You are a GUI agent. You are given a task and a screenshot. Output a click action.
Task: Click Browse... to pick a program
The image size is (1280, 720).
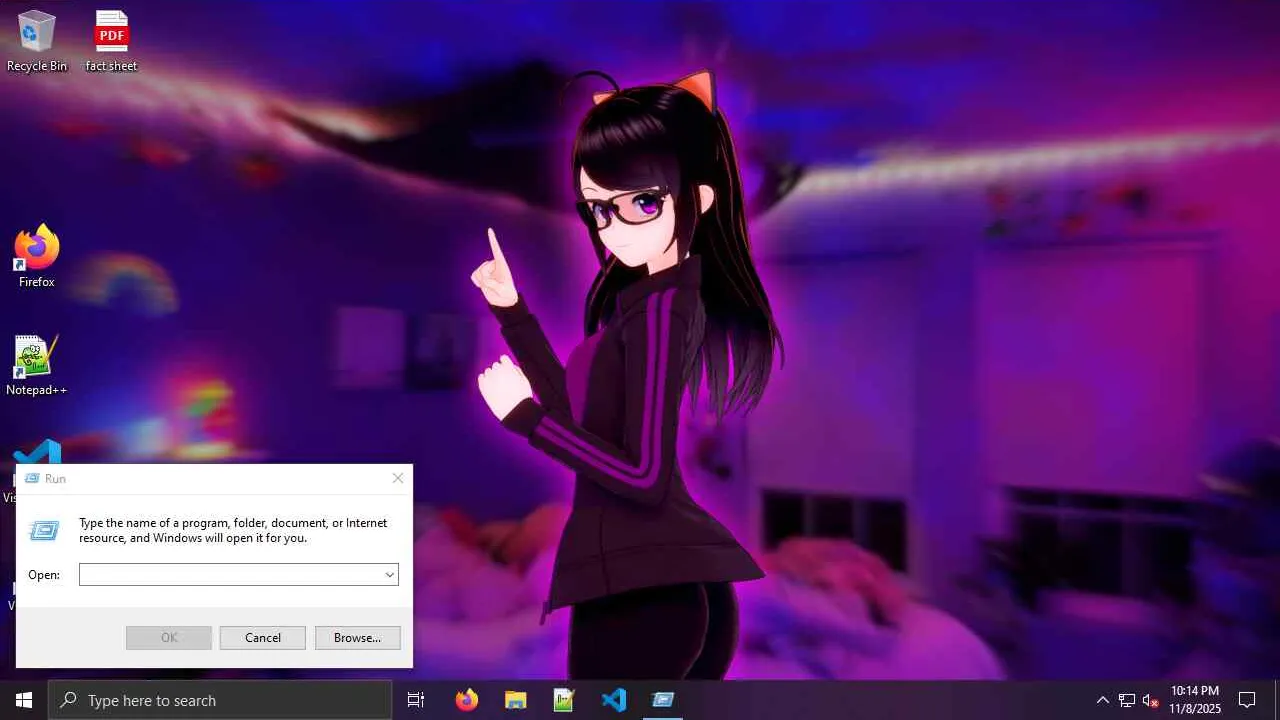coord(357,638)
